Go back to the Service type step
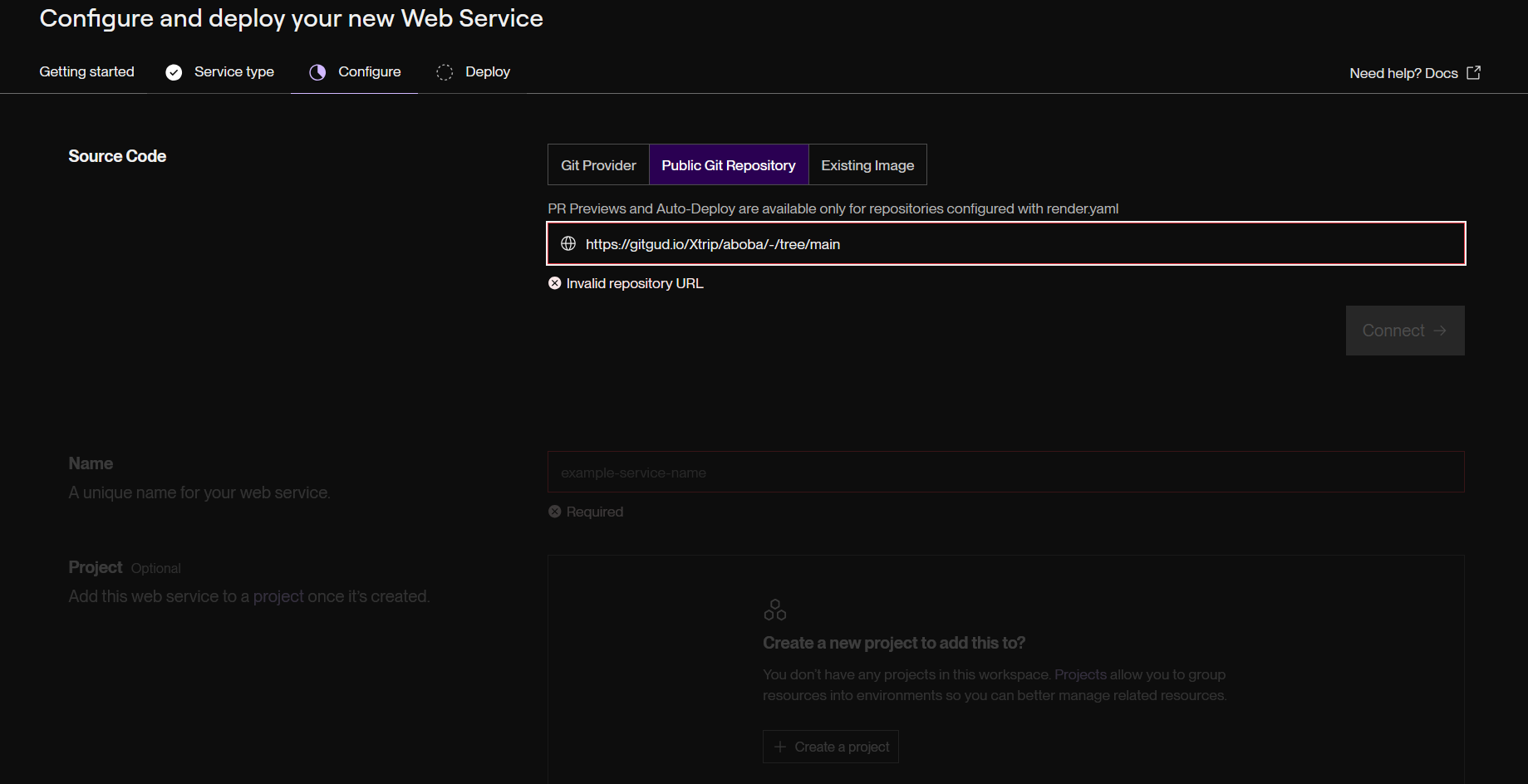 pos(219,72)
